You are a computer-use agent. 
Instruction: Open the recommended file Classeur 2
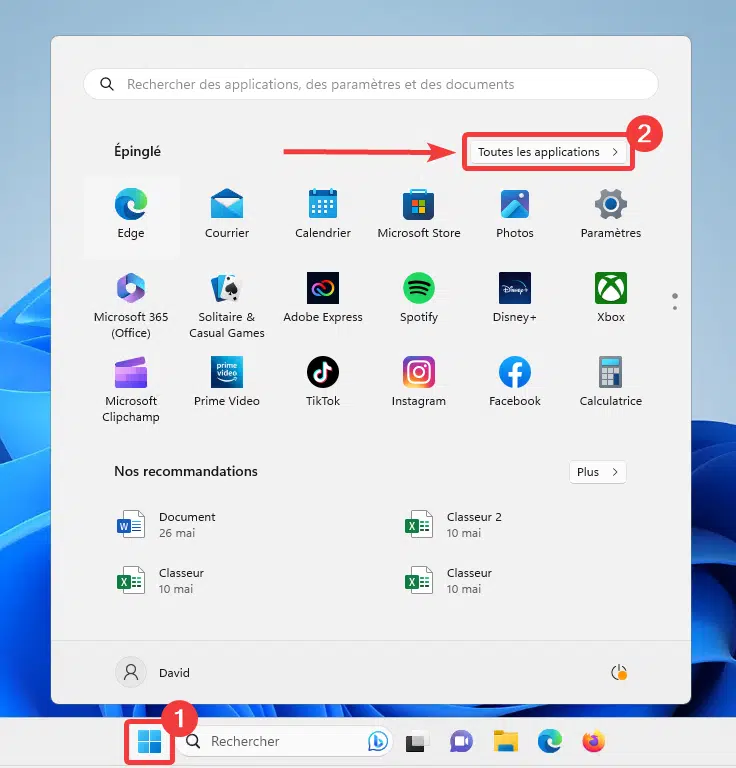point(454,525)
